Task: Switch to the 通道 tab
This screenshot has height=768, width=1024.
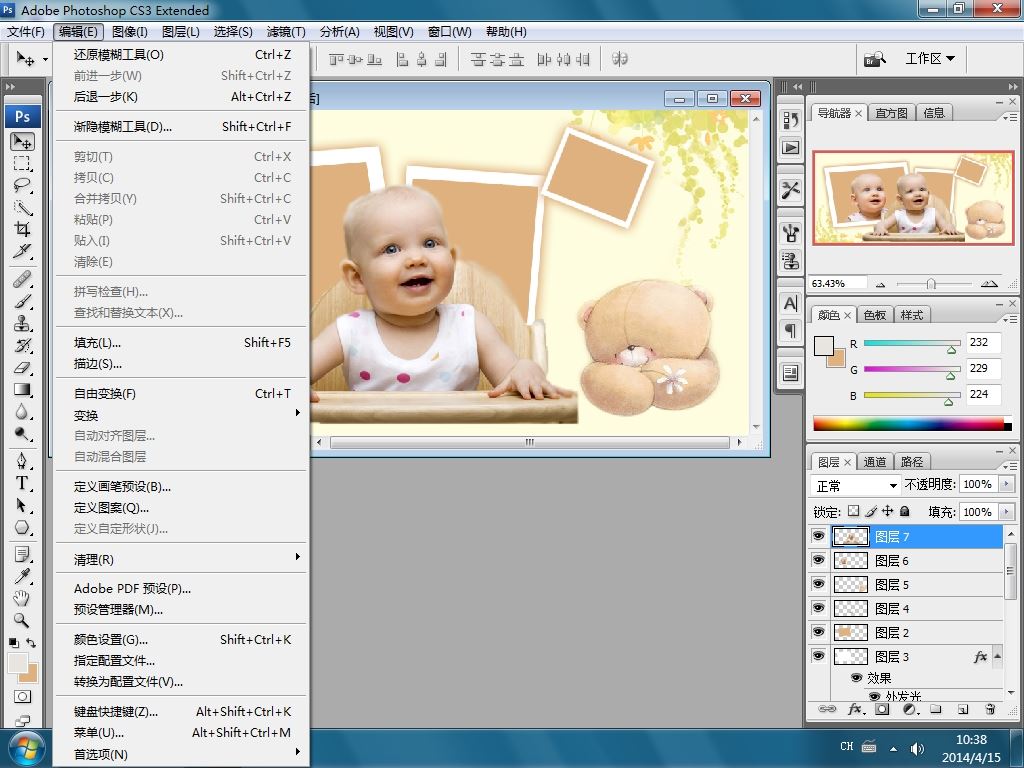Action: (874, 462)
